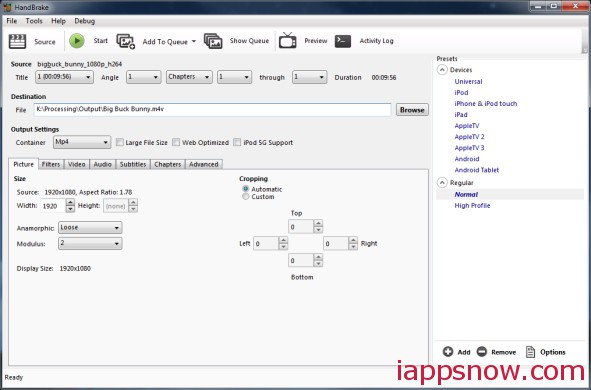This screenshot has width=591, height=390.
Task: Select the High Profile preset
Action: (472, 205)
